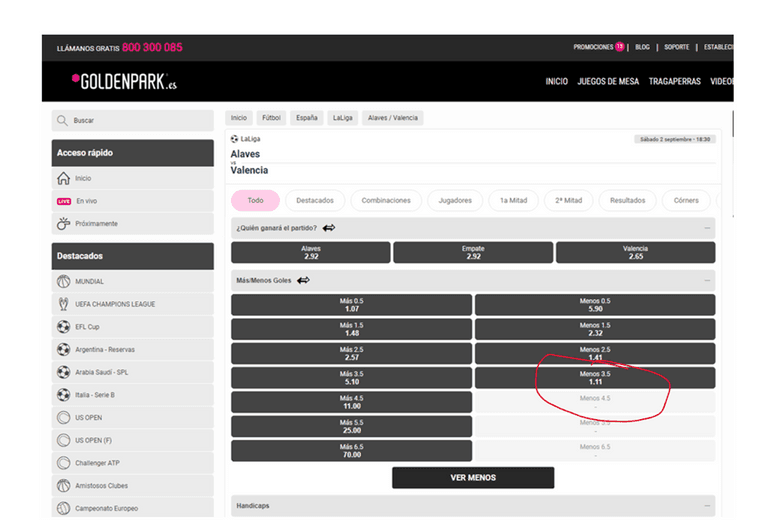Click the search magnifier icon

(x=62, y=120)
